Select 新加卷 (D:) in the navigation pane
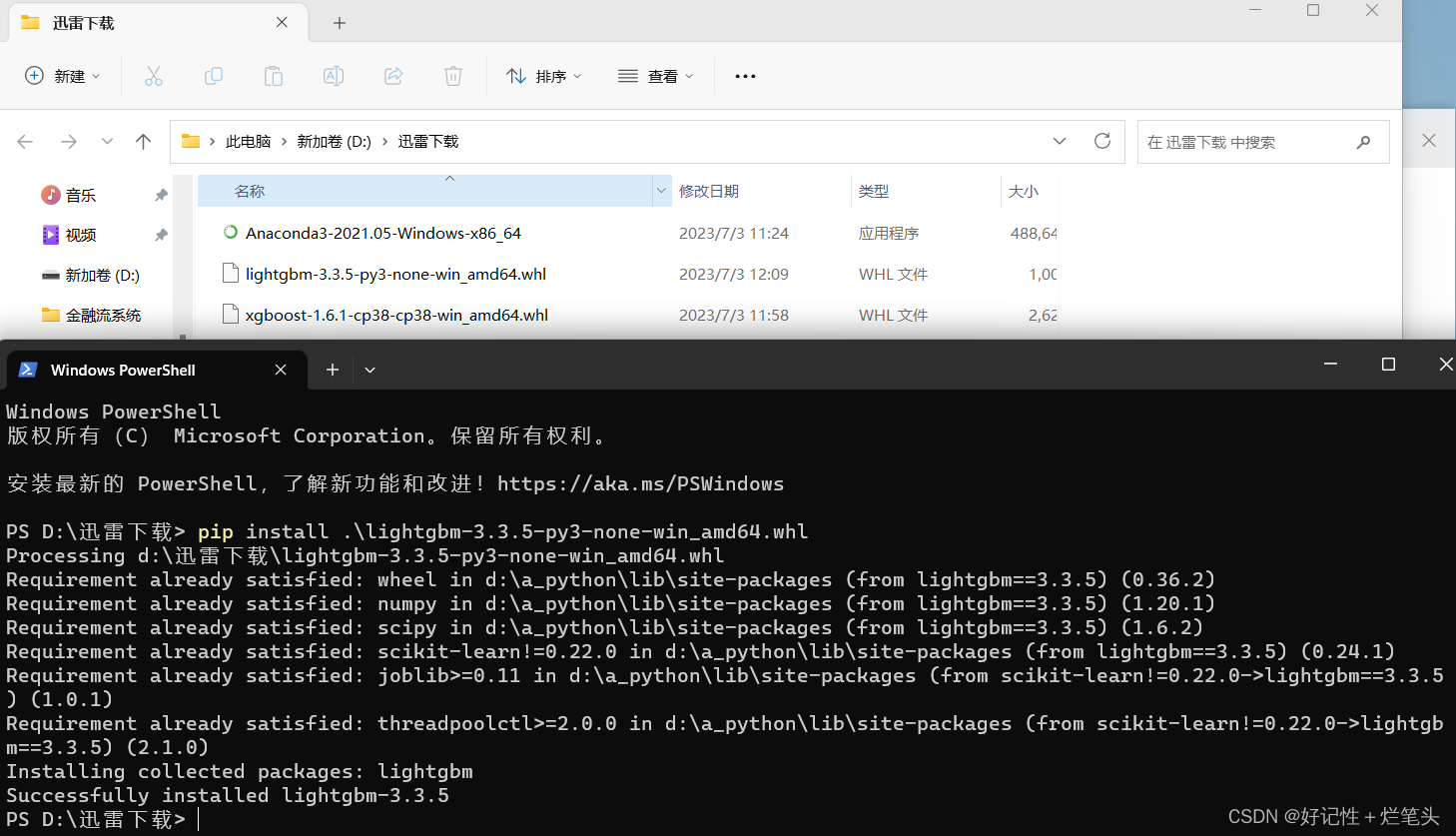This screenshot has width=1456, height=836. [x=102, y=275]
